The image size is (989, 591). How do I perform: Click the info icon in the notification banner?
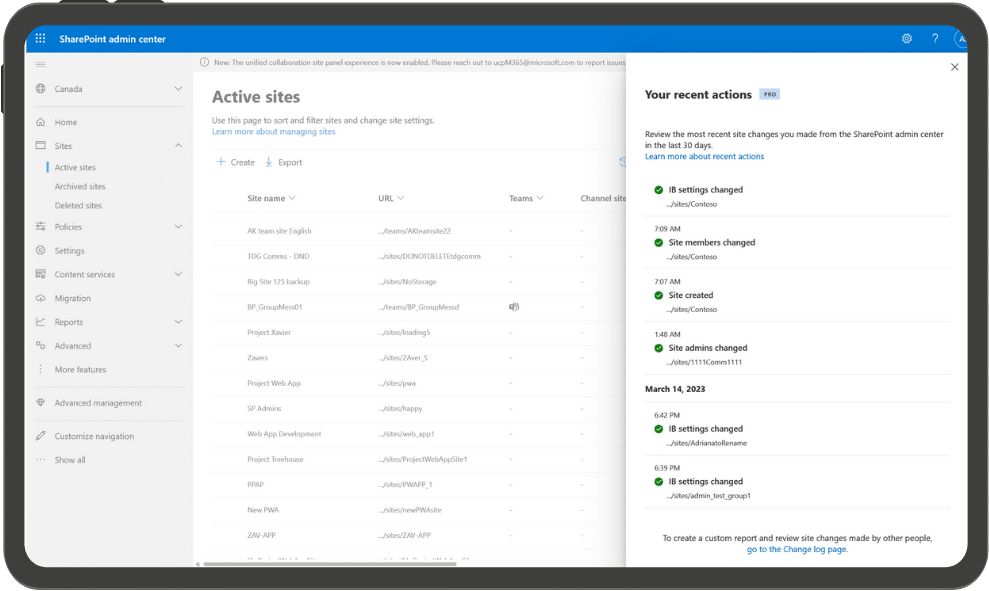click(x=204, y=62)
